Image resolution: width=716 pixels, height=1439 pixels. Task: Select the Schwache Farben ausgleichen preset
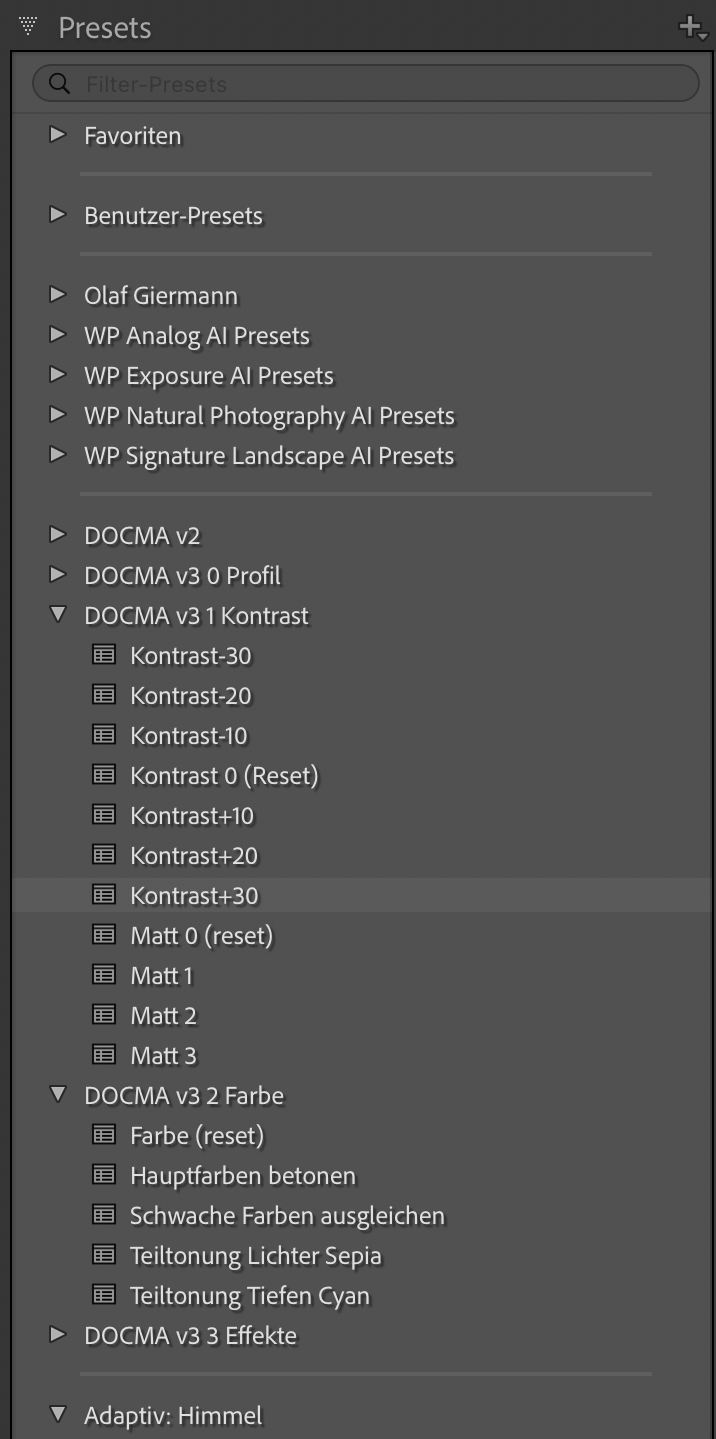tap(287, 1215)
